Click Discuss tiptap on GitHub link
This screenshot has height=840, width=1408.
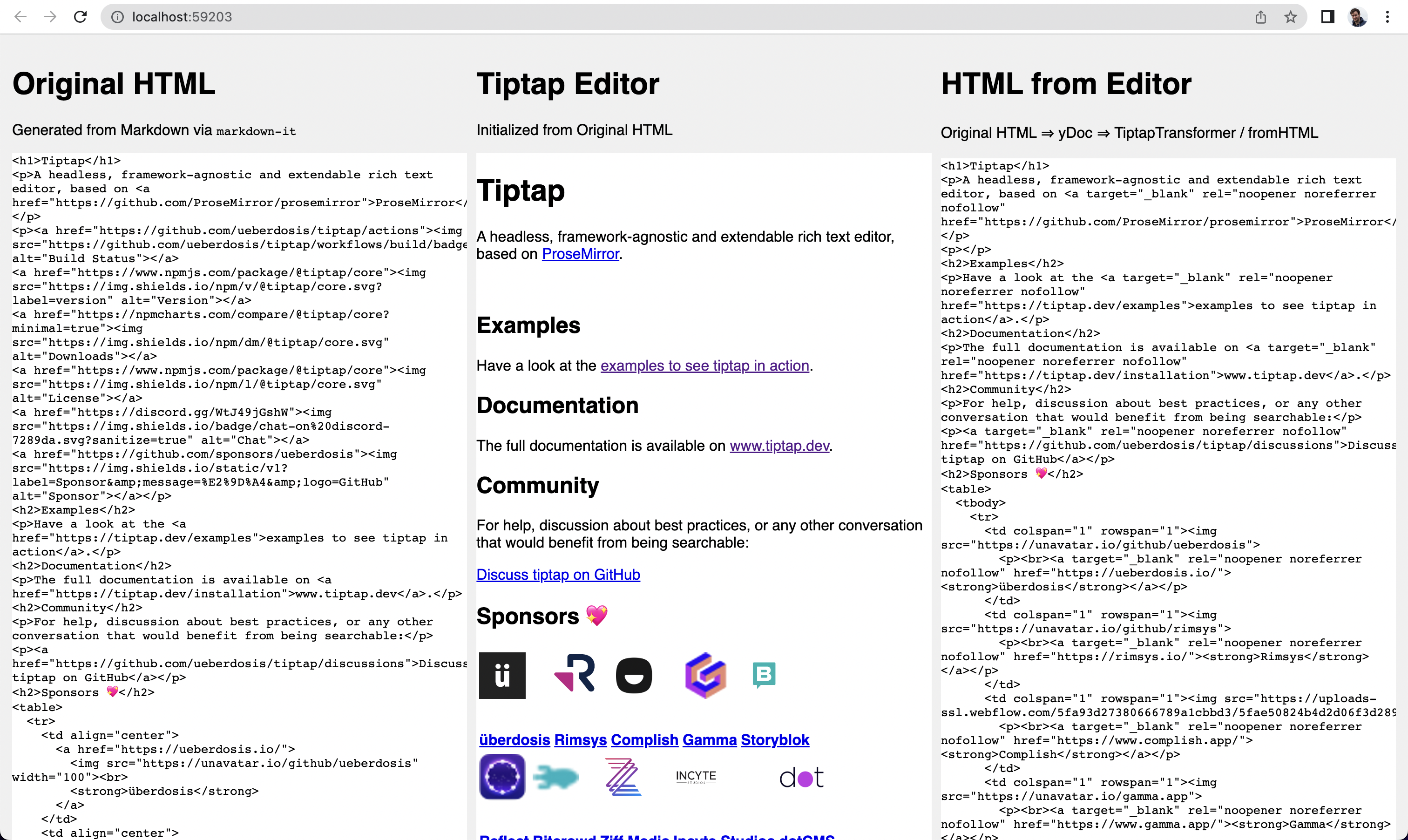558,575
